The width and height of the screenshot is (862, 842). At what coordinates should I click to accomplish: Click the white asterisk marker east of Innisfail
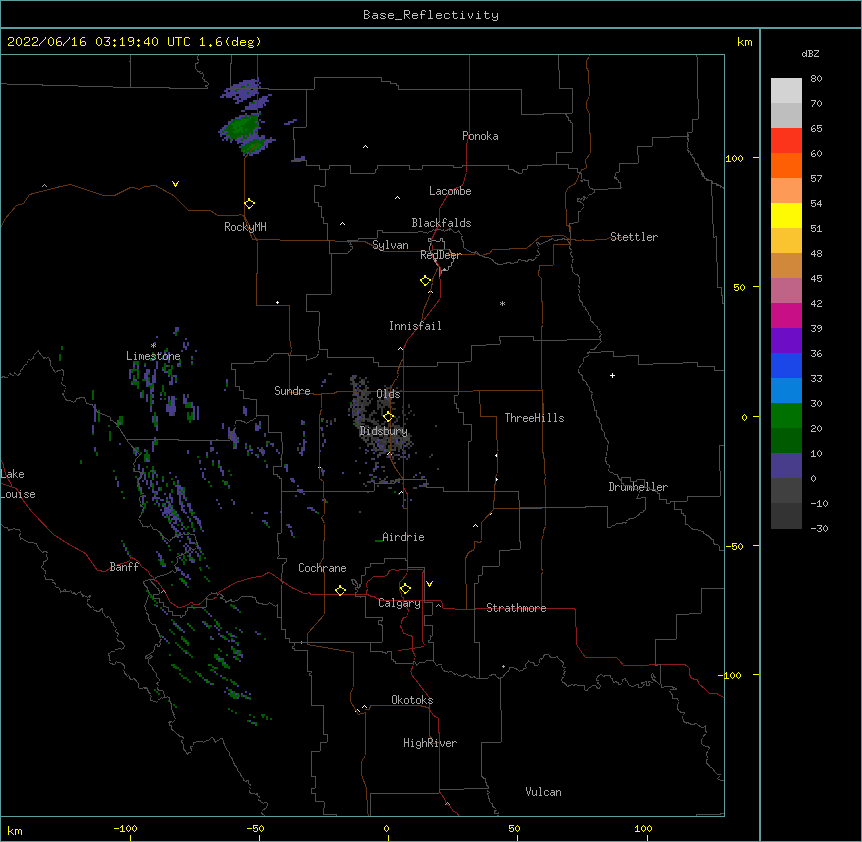click(x=502, y=303)
